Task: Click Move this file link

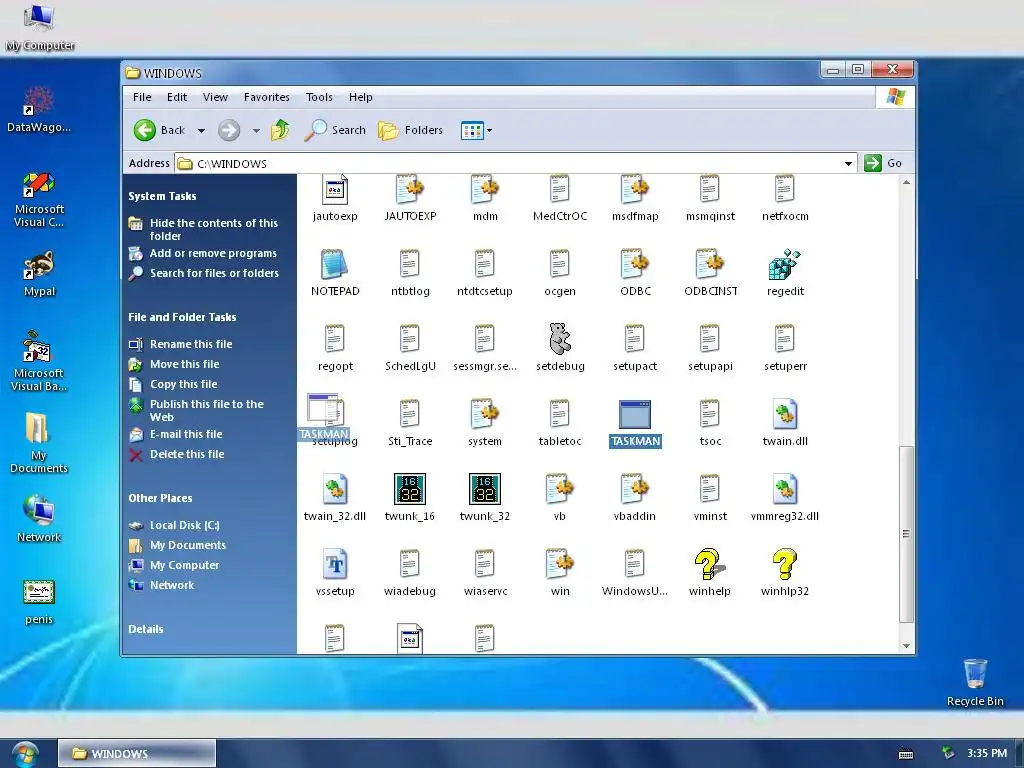Action: click(184, 364)
